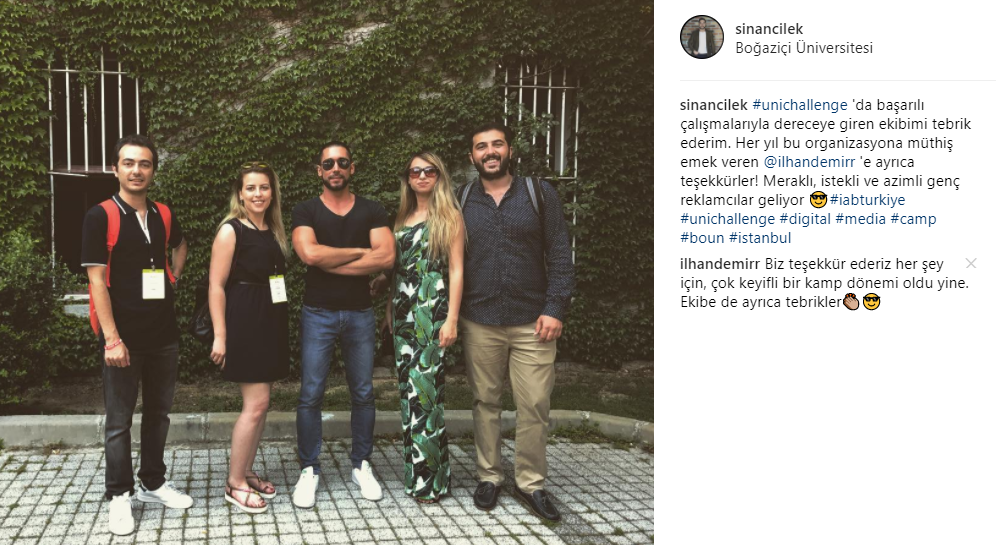Open the @ilhandemirr mention in the caption
1000x545 pixels.
809,162
